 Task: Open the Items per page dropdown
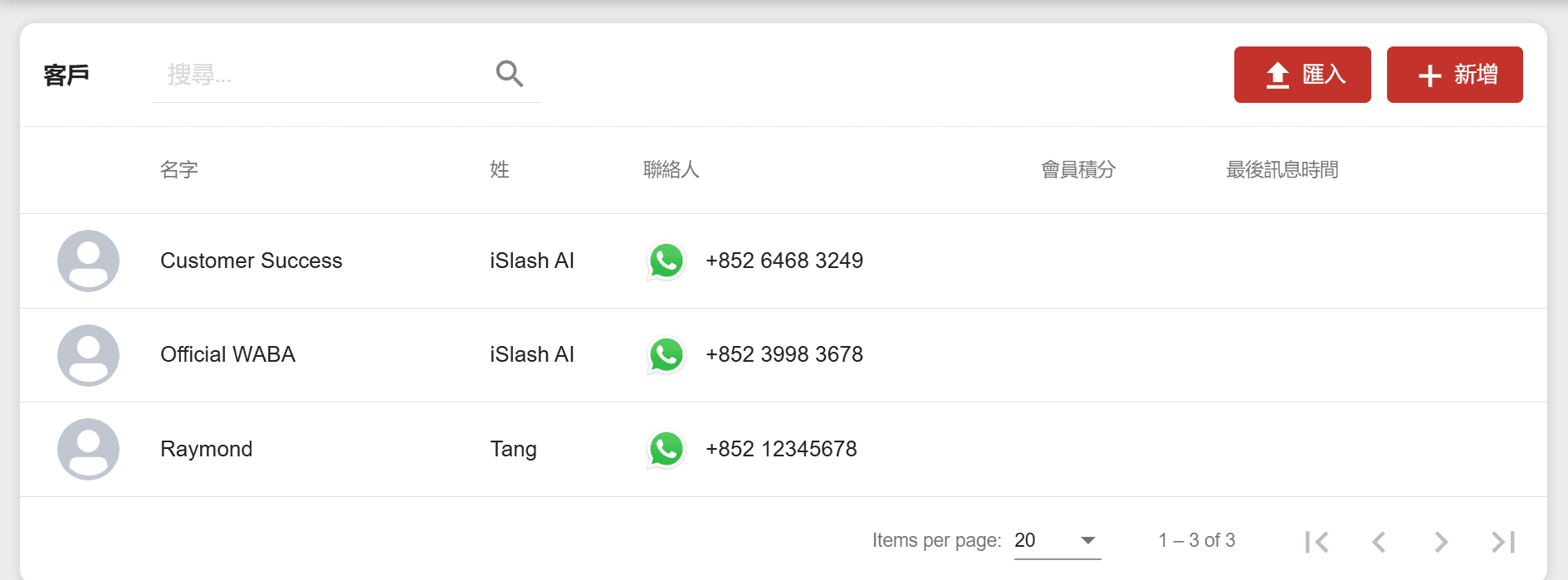tap(1058, 540)
